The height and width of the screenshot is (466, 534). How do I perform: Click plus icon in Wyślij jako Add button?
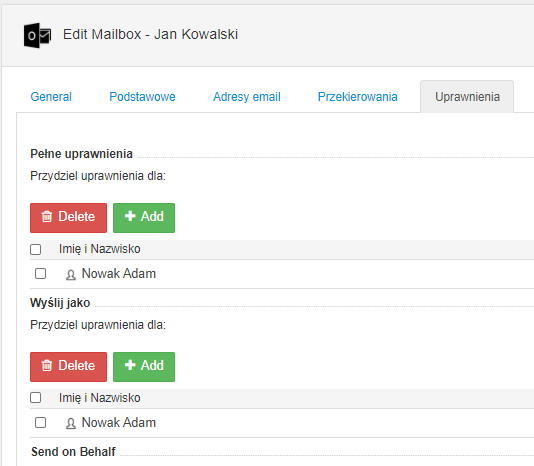click(130, 364)
